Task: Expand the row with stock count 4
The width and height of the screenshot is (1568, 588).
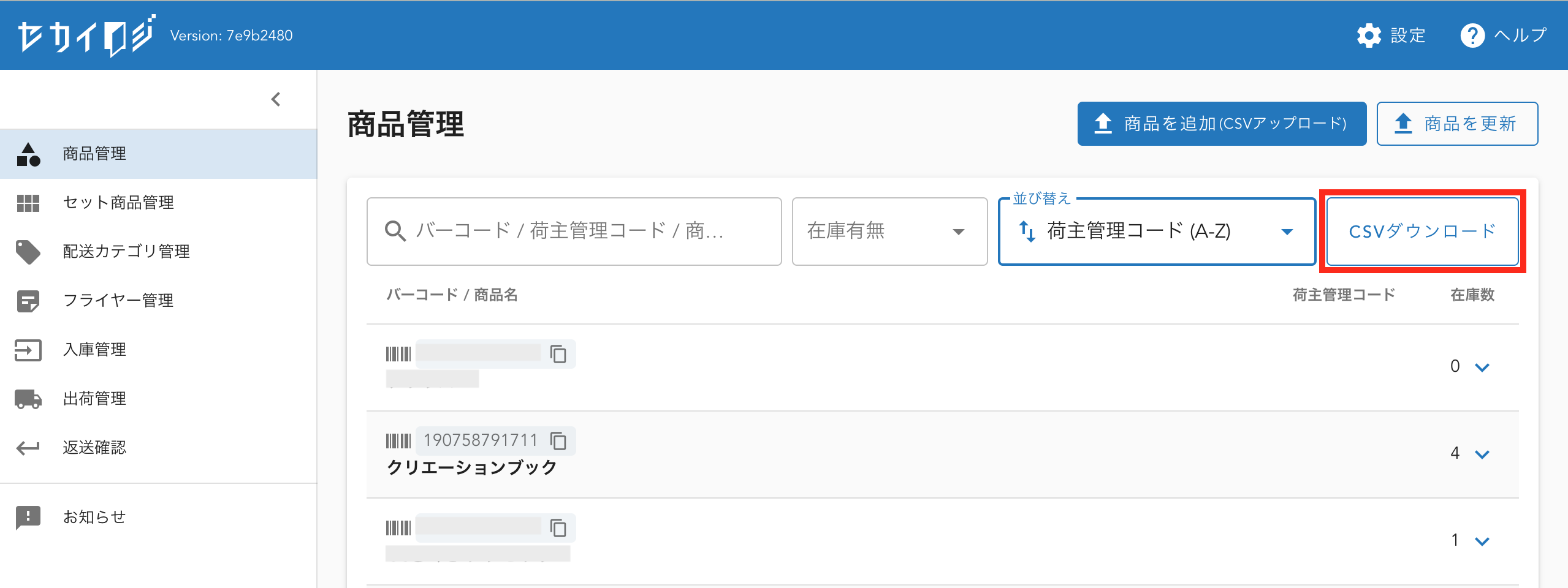Action: point(1482,454)
